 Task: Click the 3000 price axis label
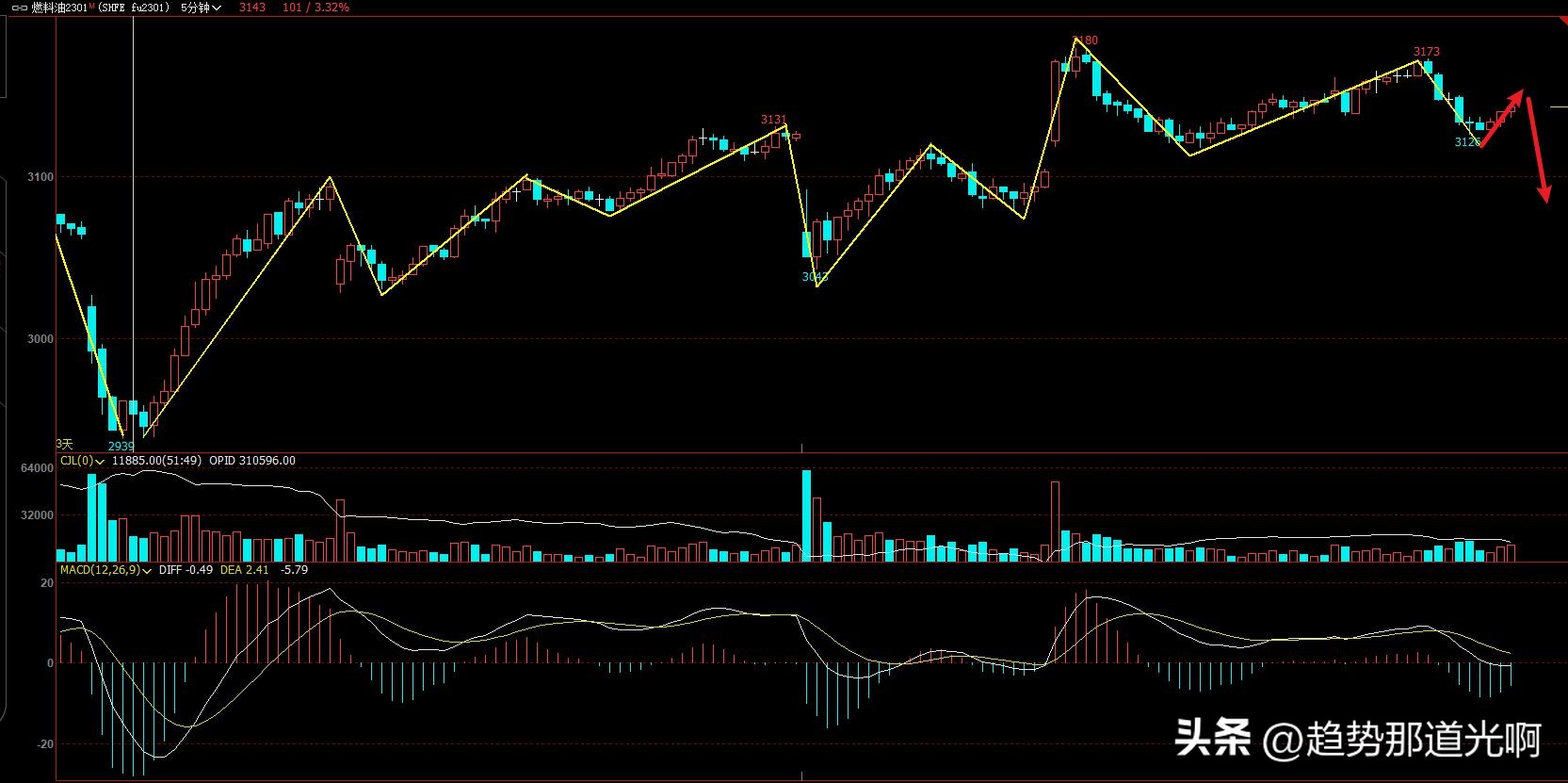point(40,339)
